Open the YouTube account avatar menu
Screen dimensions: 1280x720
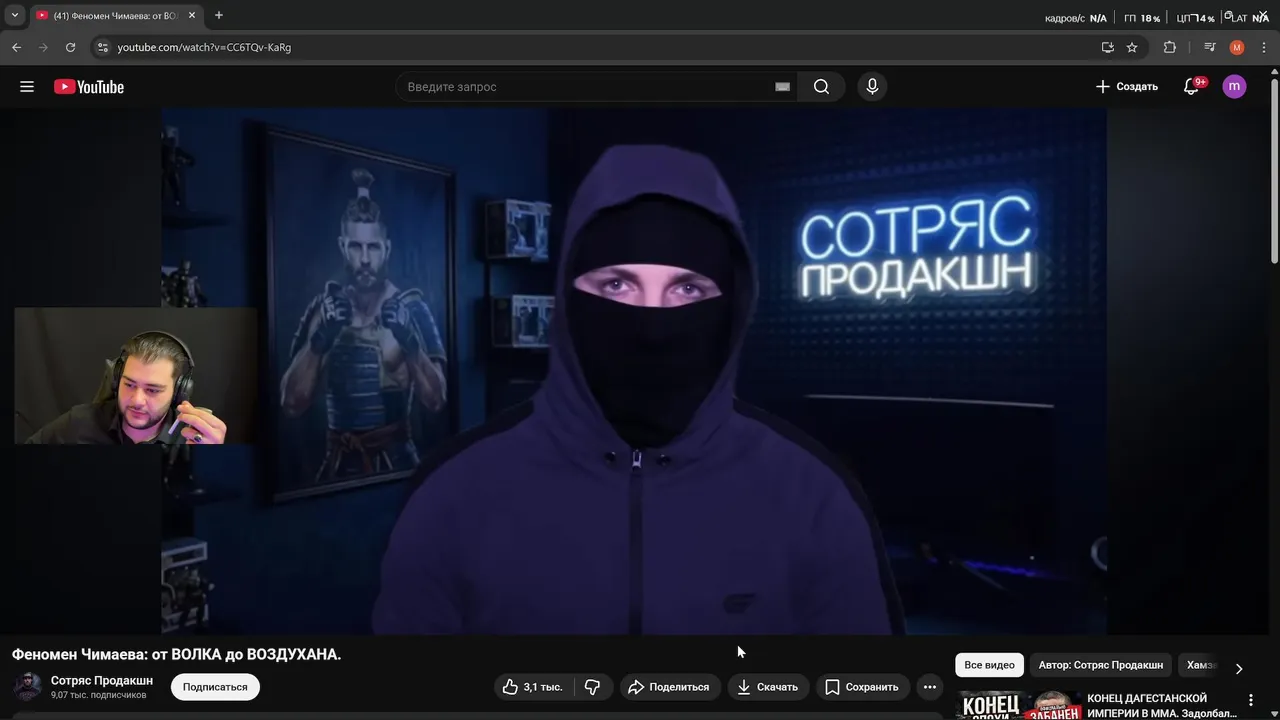pos(1234,87)
